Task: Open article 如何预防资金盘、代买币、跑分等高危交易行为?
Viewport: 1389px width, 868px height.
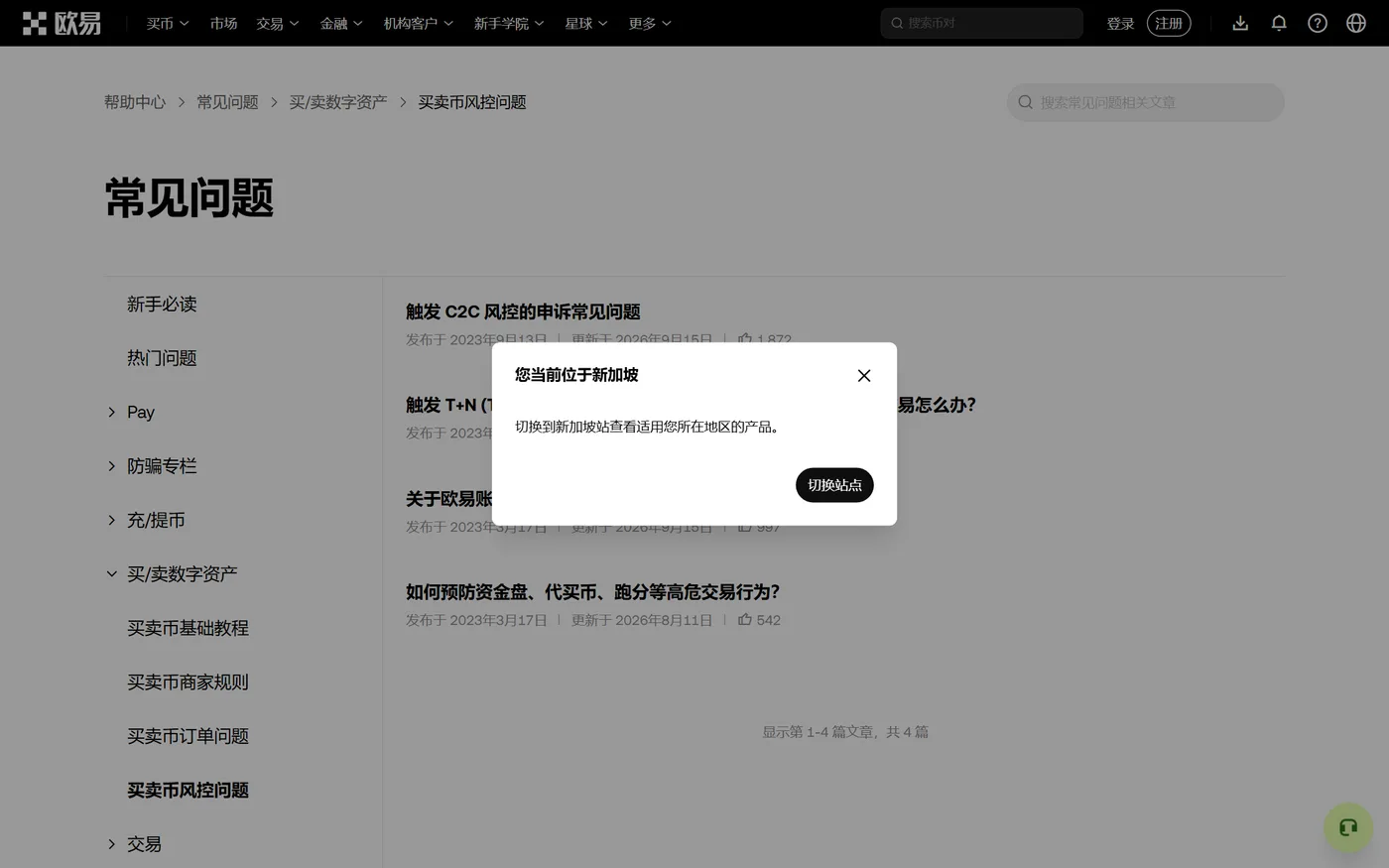Action: tap(592, 592)
